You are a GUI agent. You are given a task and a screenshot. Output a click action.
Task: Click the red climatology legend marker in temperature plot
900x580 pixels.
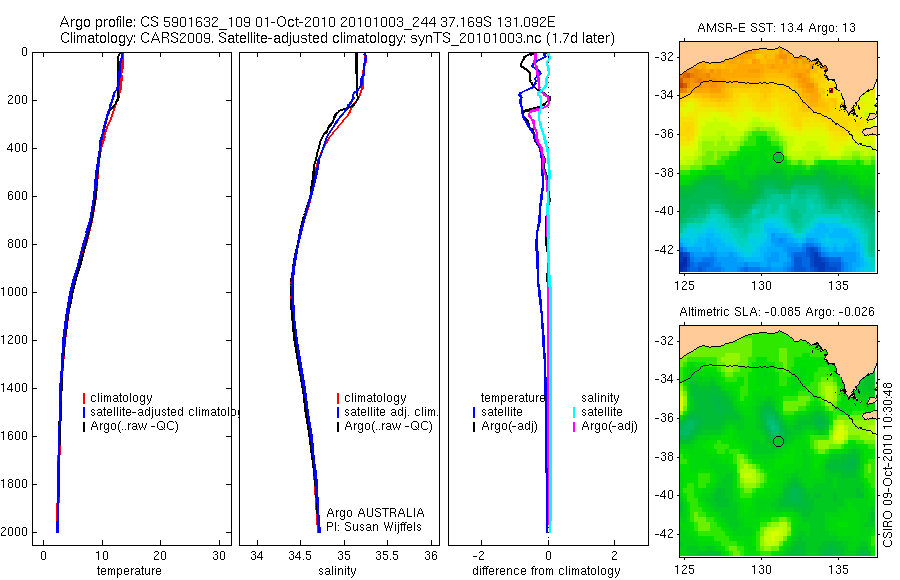click(x=84, y=398)
